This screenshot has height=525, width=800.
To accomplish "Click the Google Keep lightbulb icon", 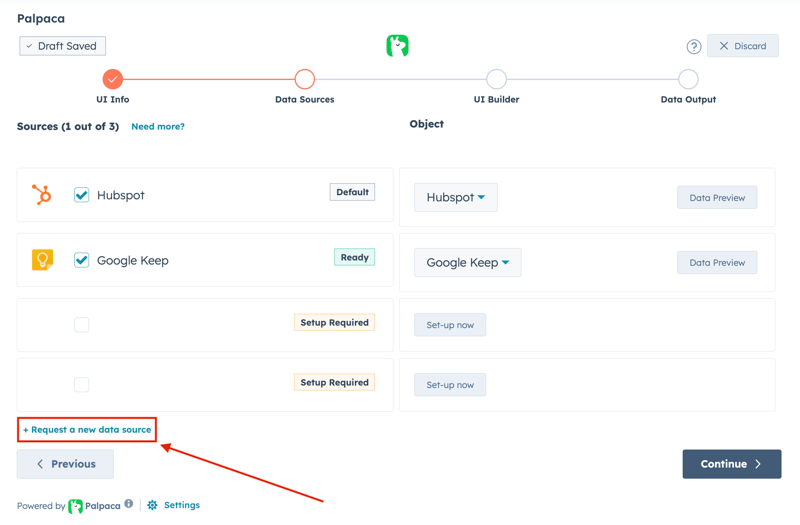I will coord(42,260).
